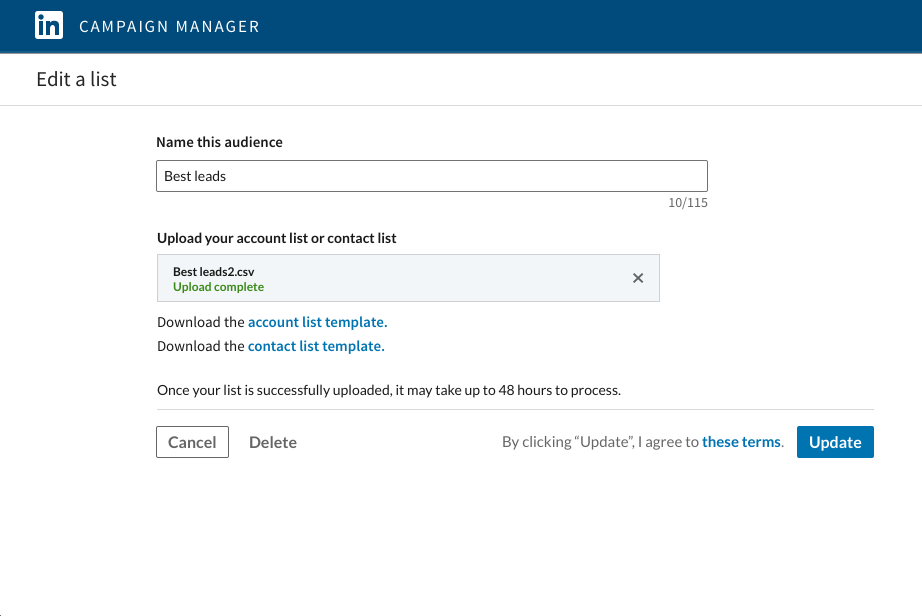Click the Delete button
Viewport: 922px width, 616px height.
point(273,442)
